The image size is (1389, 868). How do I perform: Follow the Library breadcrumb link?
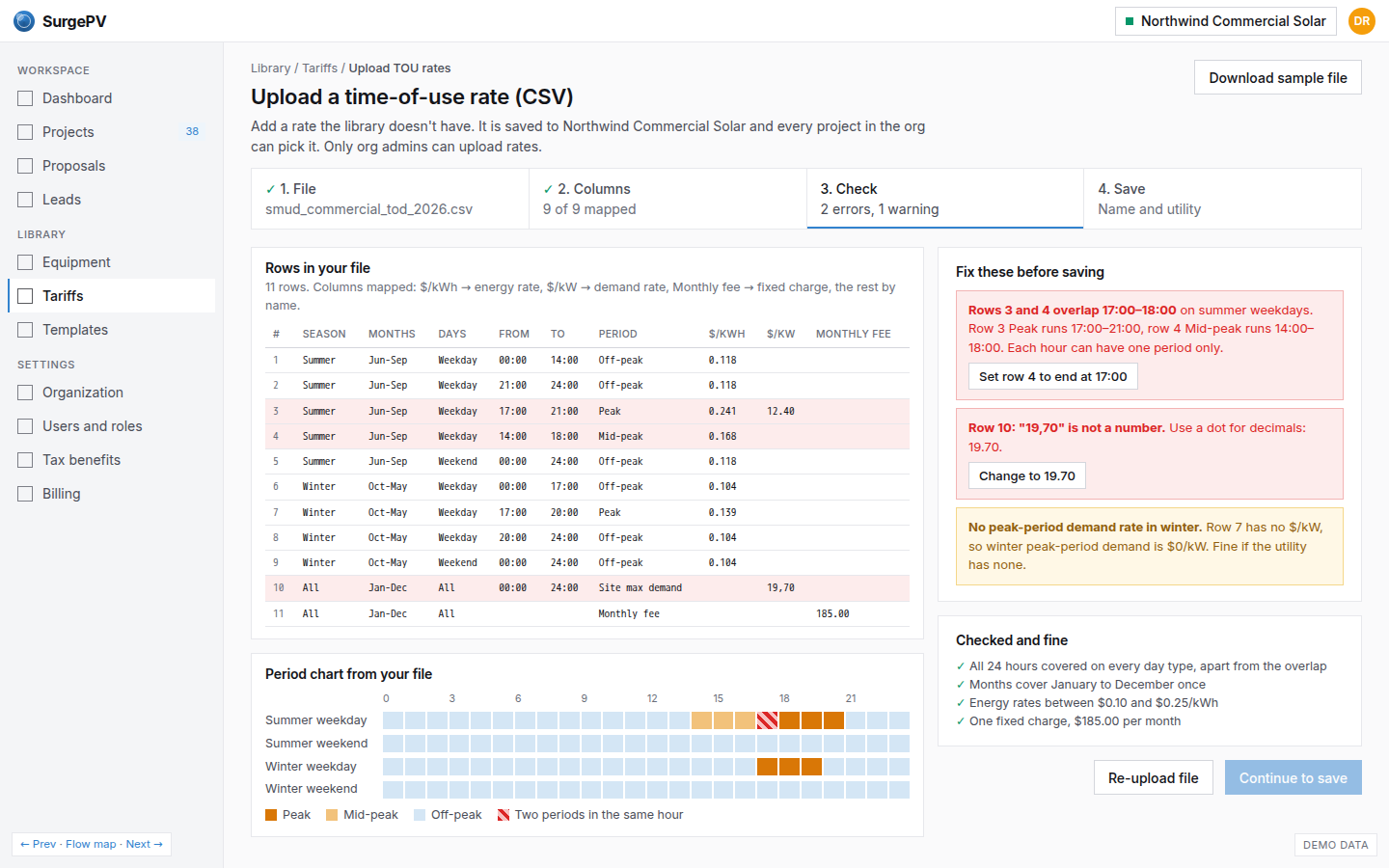click(270, 68)
